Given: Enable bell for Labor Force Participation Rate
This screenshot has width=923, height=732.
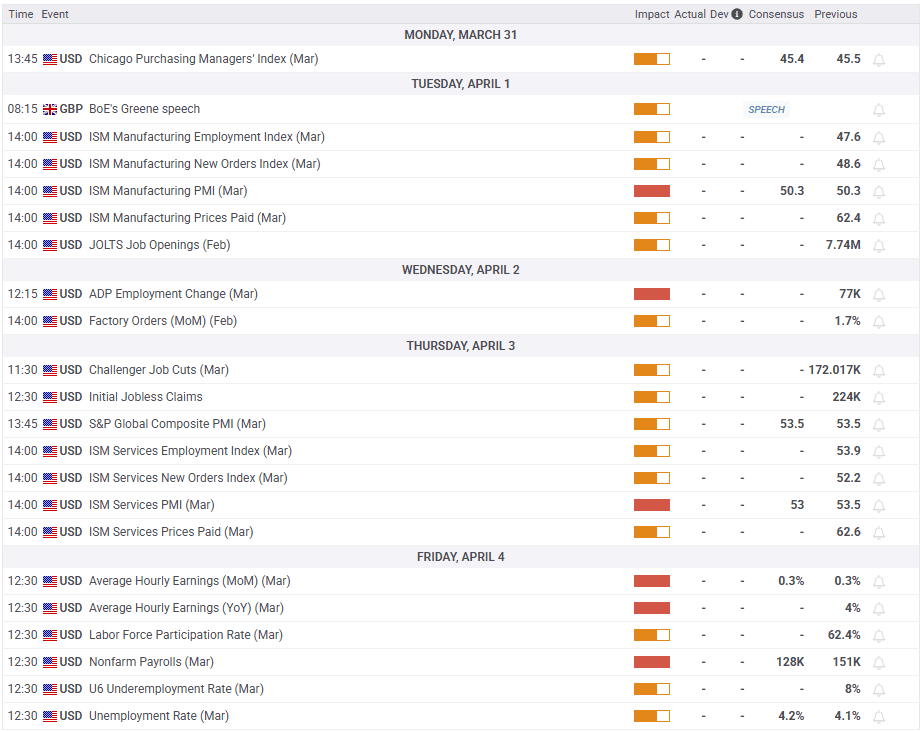Looking at the screenshot, I should pos(879,636).
